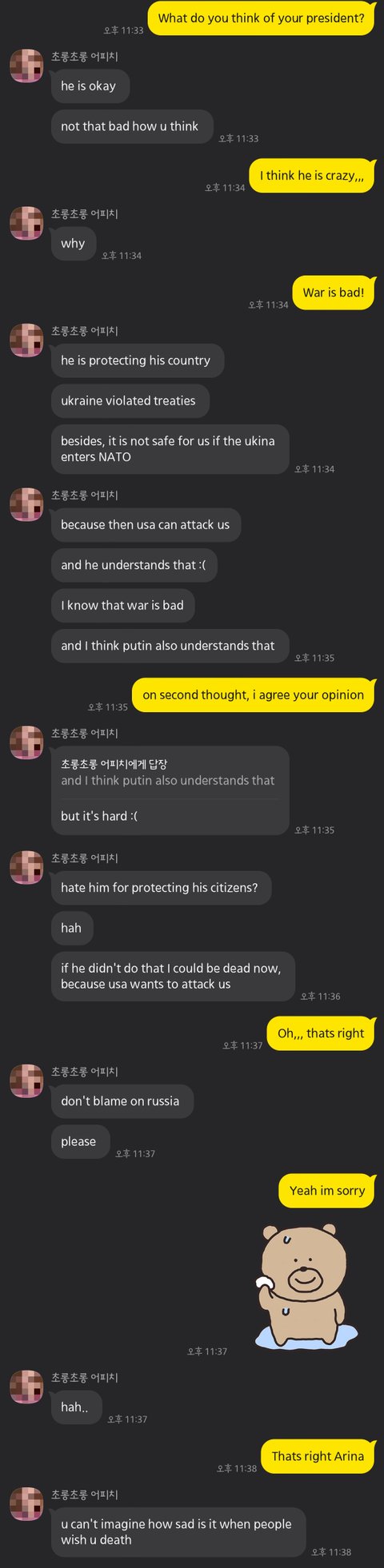Image resolution: width=384 pixels, height=1568 pixels.
Task: Select the yellow "War is bad!" message
Action: (333, 293)
